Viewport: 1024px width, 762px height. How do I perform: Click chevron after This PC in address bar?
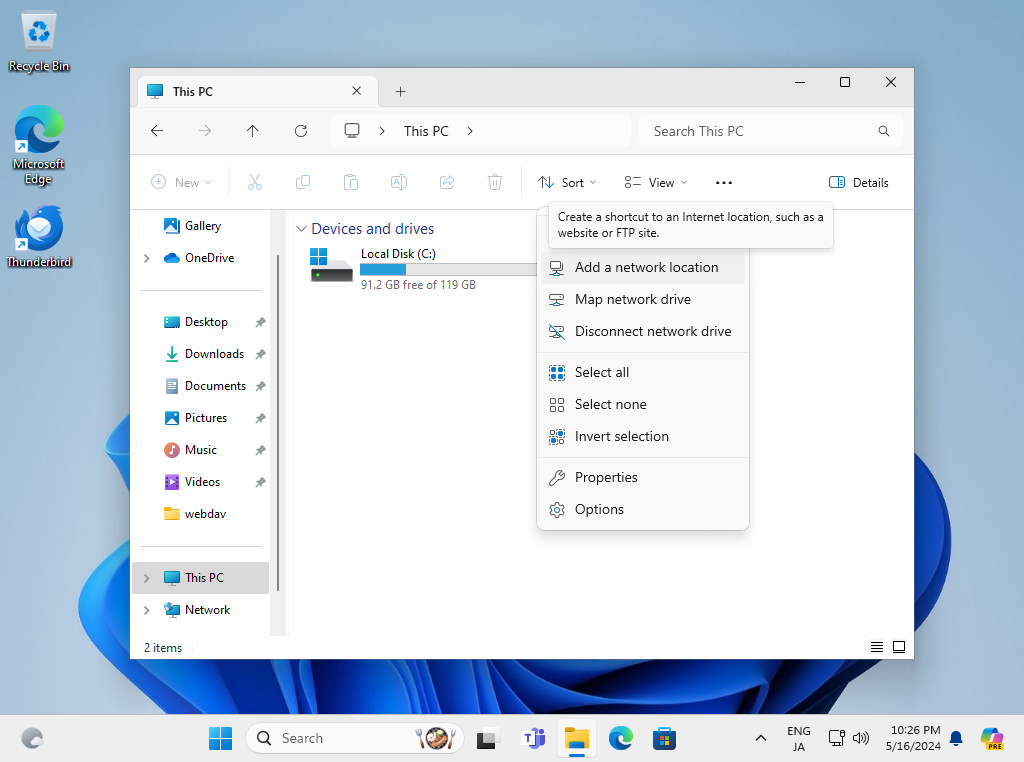click(470, 131)
